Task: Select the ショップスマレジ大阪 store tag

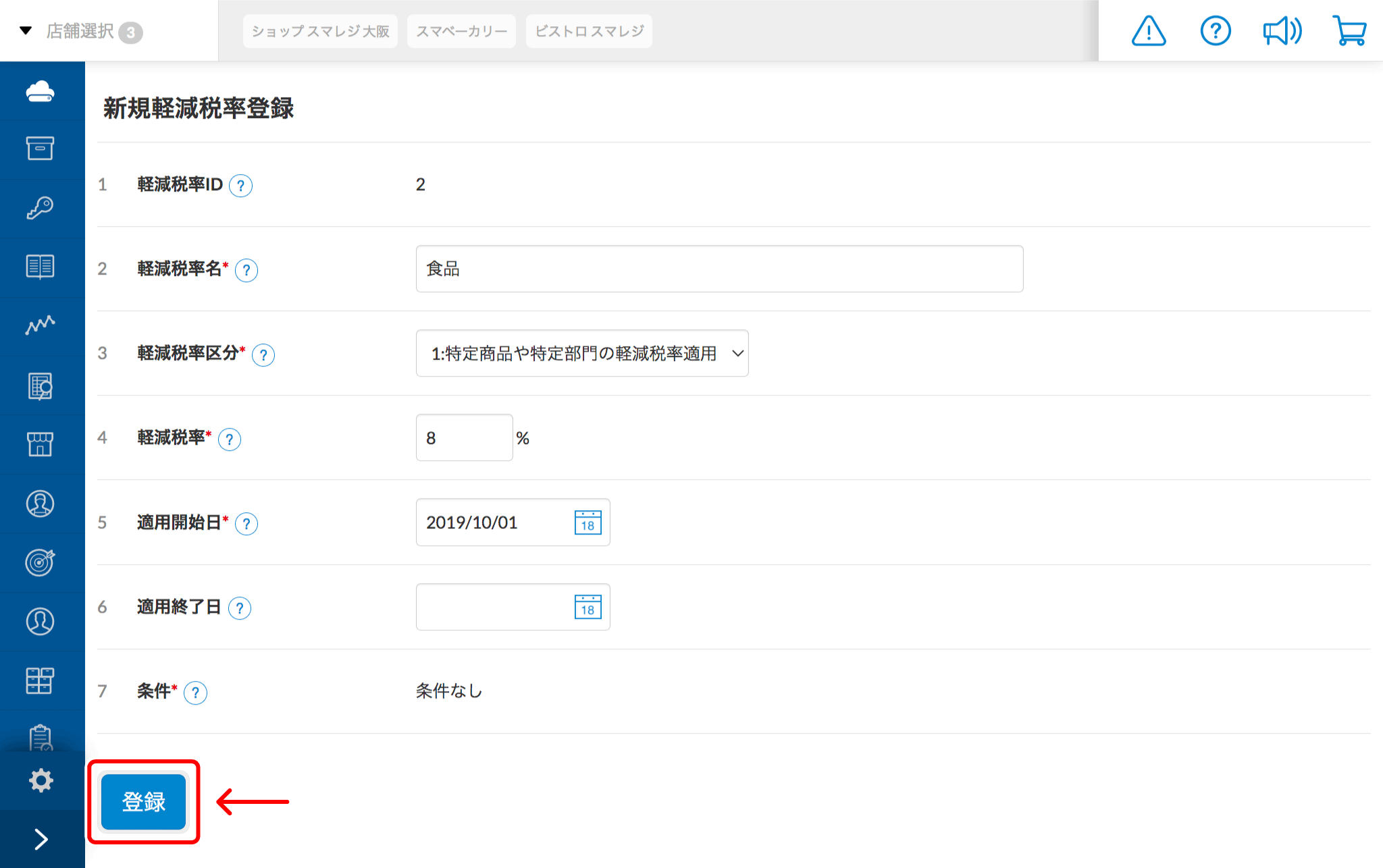Action: 320,31
